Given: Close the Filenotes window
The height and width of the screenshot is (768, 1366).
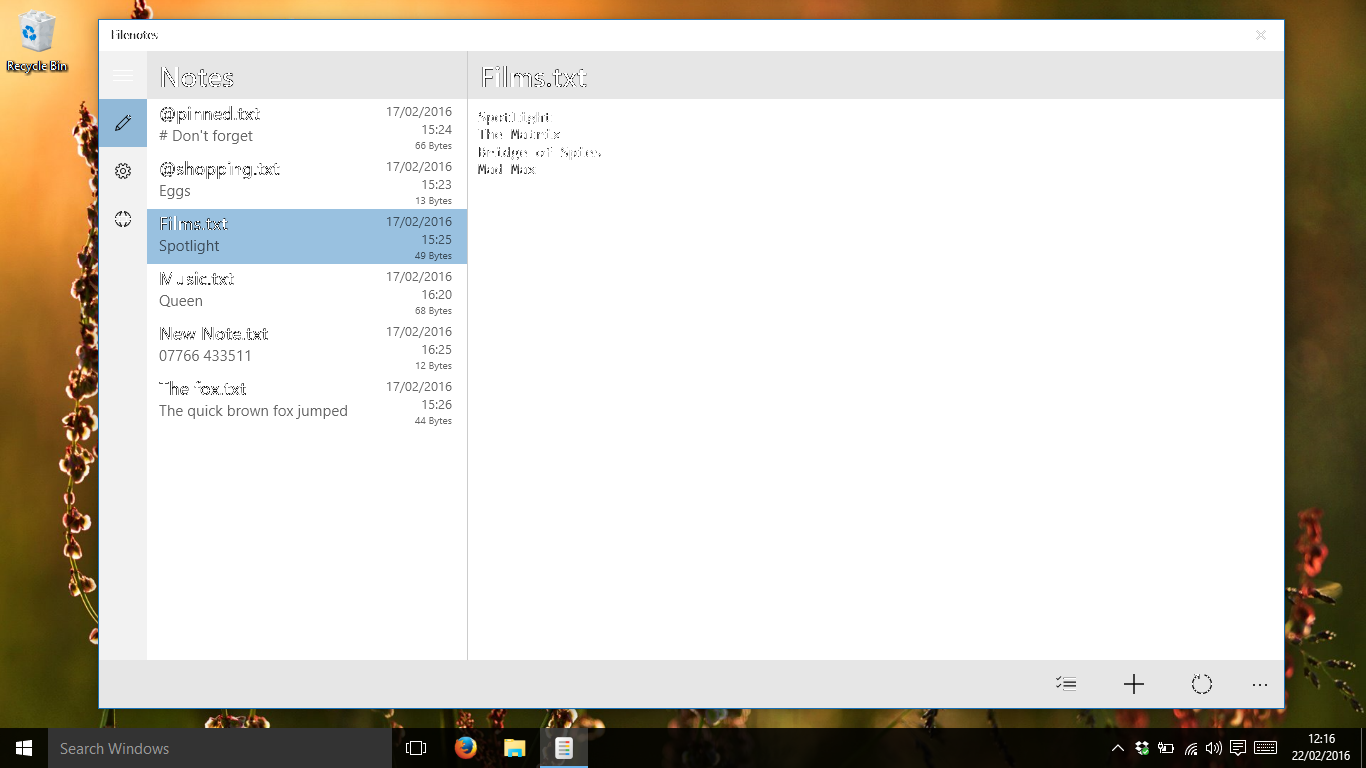Looking at the screenshot, I should (x=1261, y=35).
